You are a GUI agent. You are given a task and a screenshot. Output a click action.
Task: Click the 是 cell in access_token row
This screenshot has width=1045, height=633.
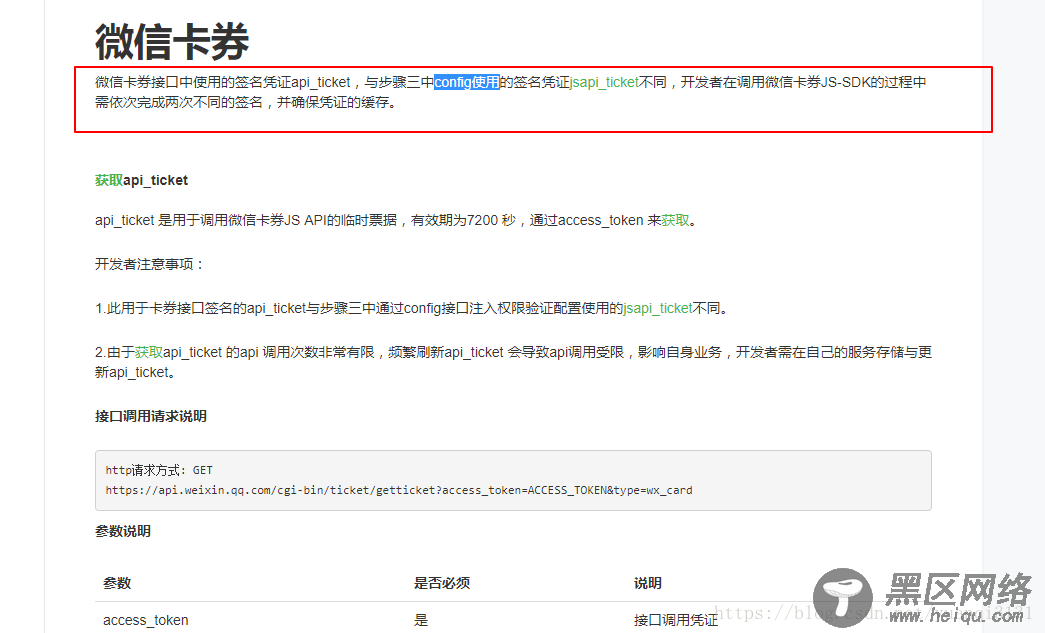point(421,620)
